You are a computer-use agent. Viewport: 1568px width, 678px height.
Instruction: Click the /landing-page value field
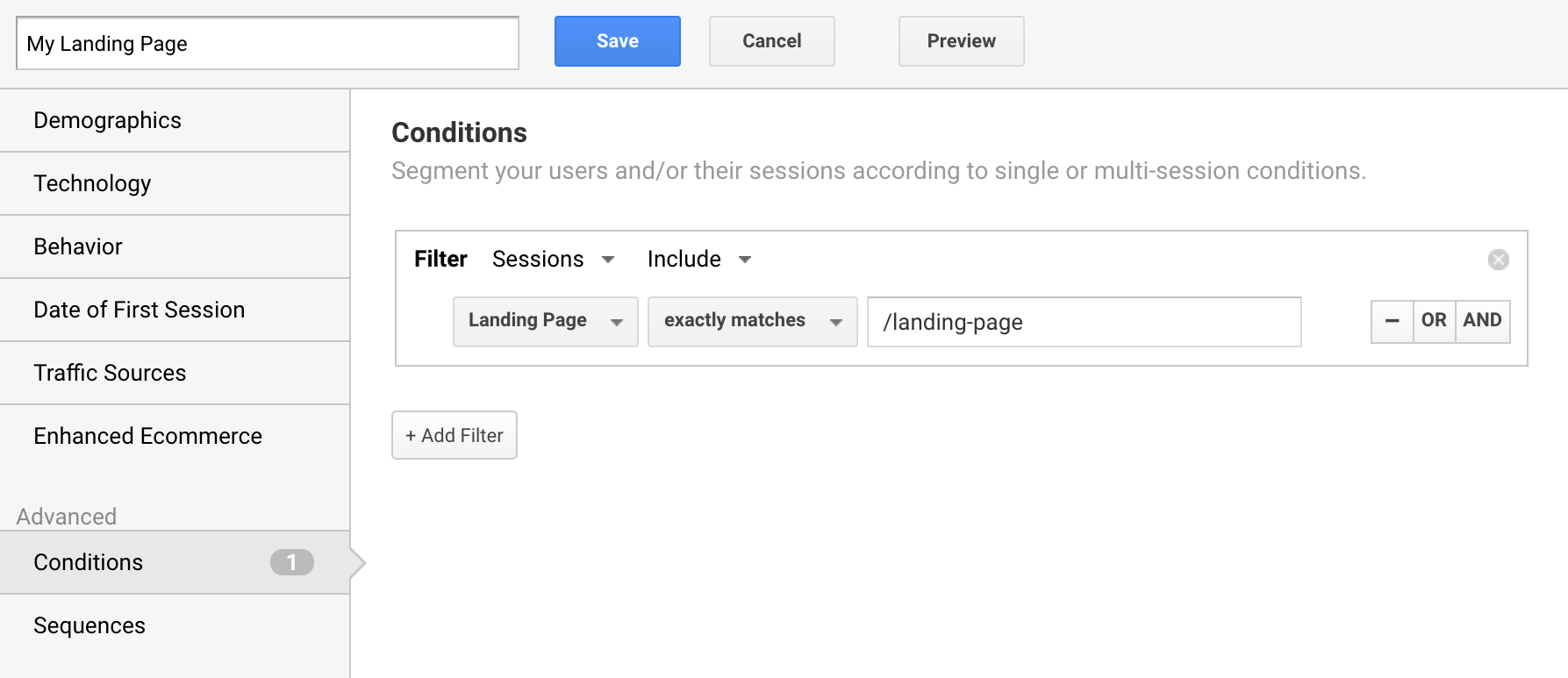click(1084, 322)
